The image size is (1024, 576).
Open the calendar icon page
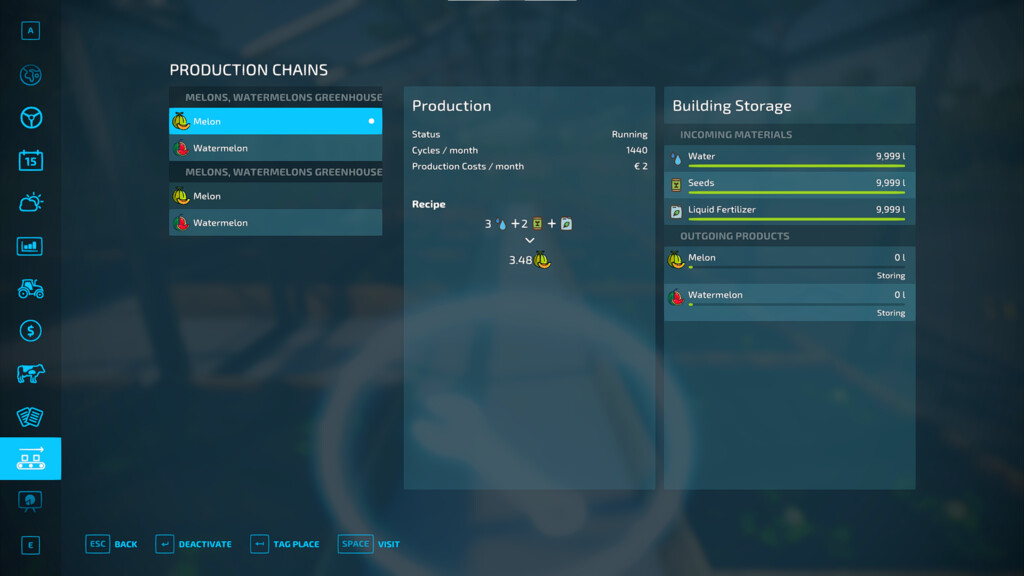(31, 161)
